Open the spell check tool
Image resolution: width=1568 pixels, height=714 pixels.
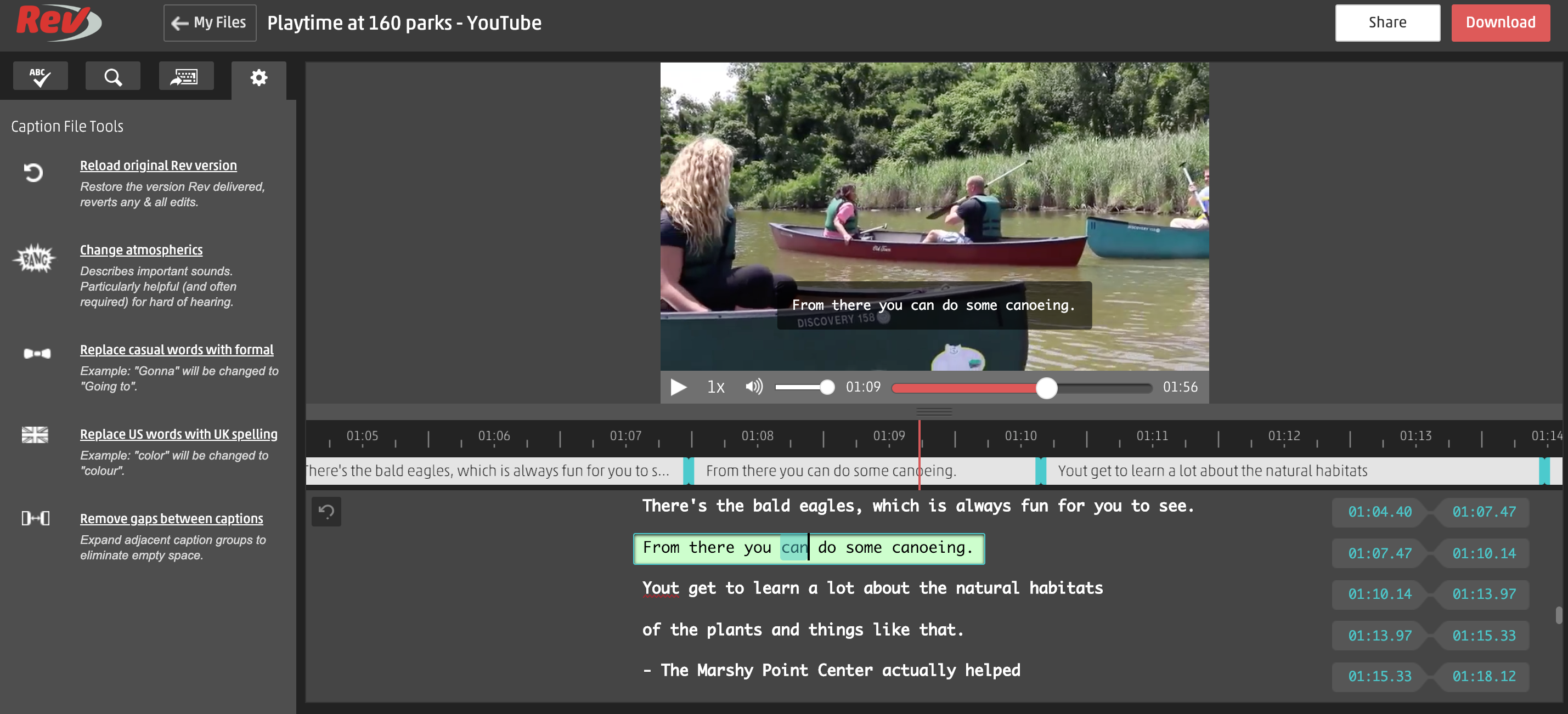click(x=40, y=76)
